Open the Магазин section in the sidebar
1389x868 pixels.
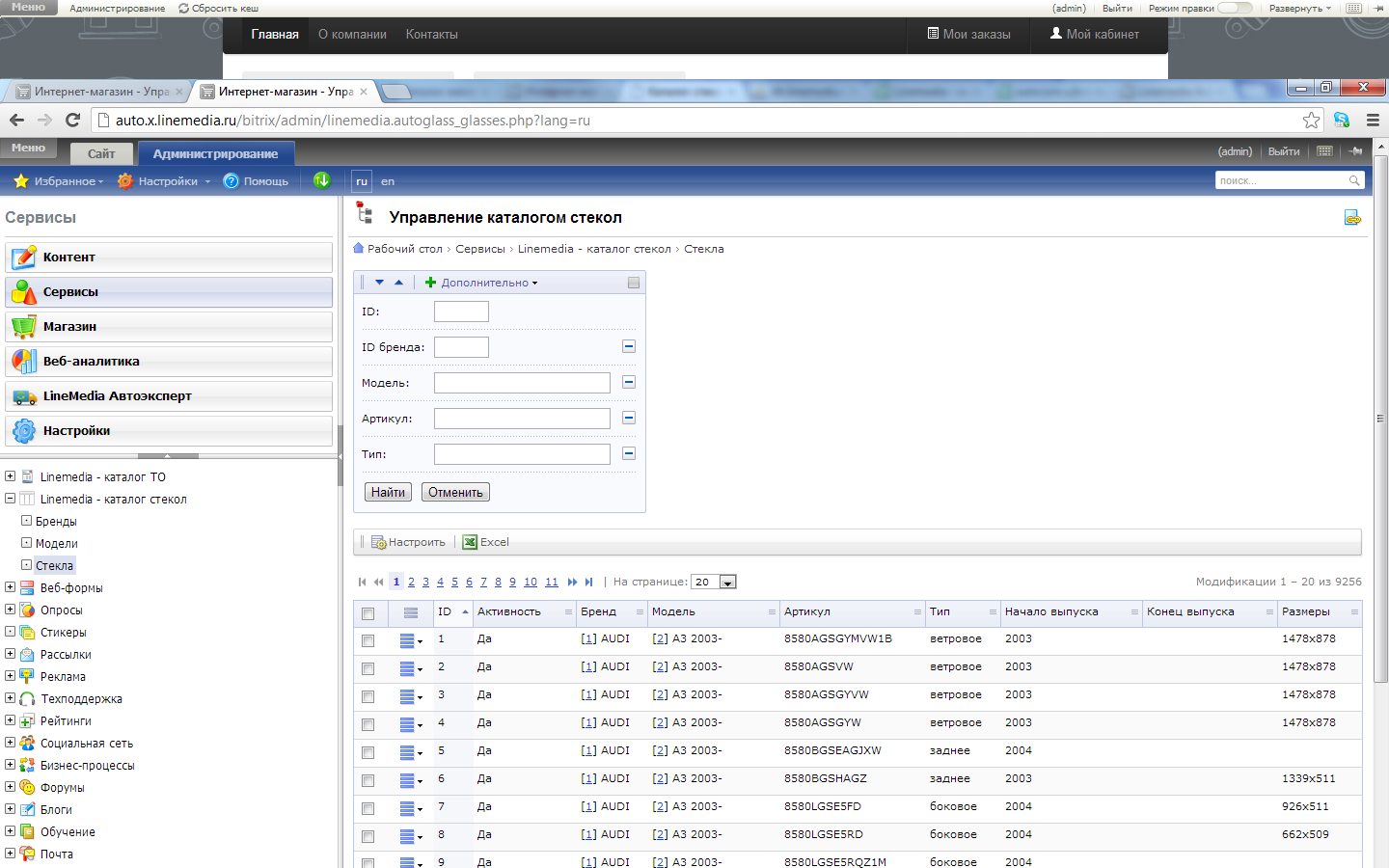(168, 327)
